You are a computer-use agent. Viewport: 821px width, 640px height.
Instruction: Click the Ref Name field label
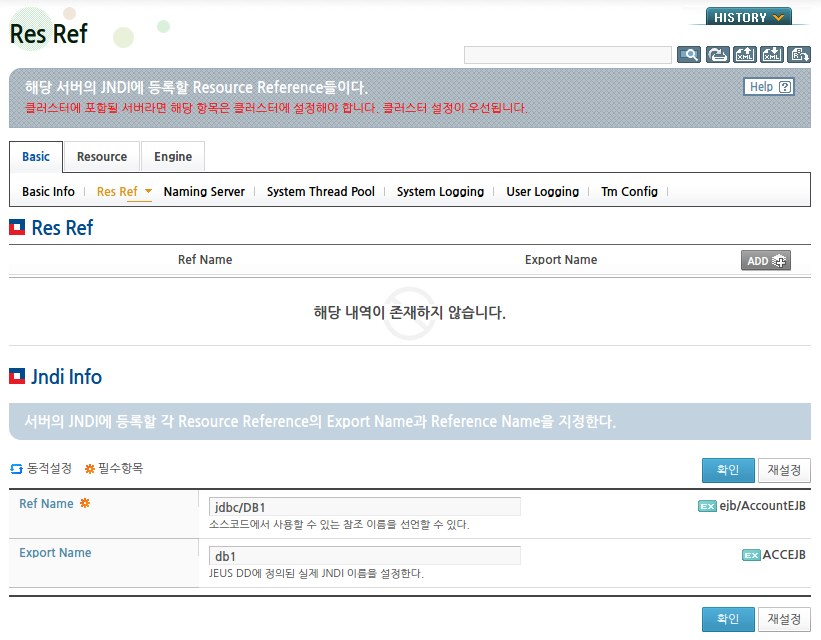coord(46,504)
